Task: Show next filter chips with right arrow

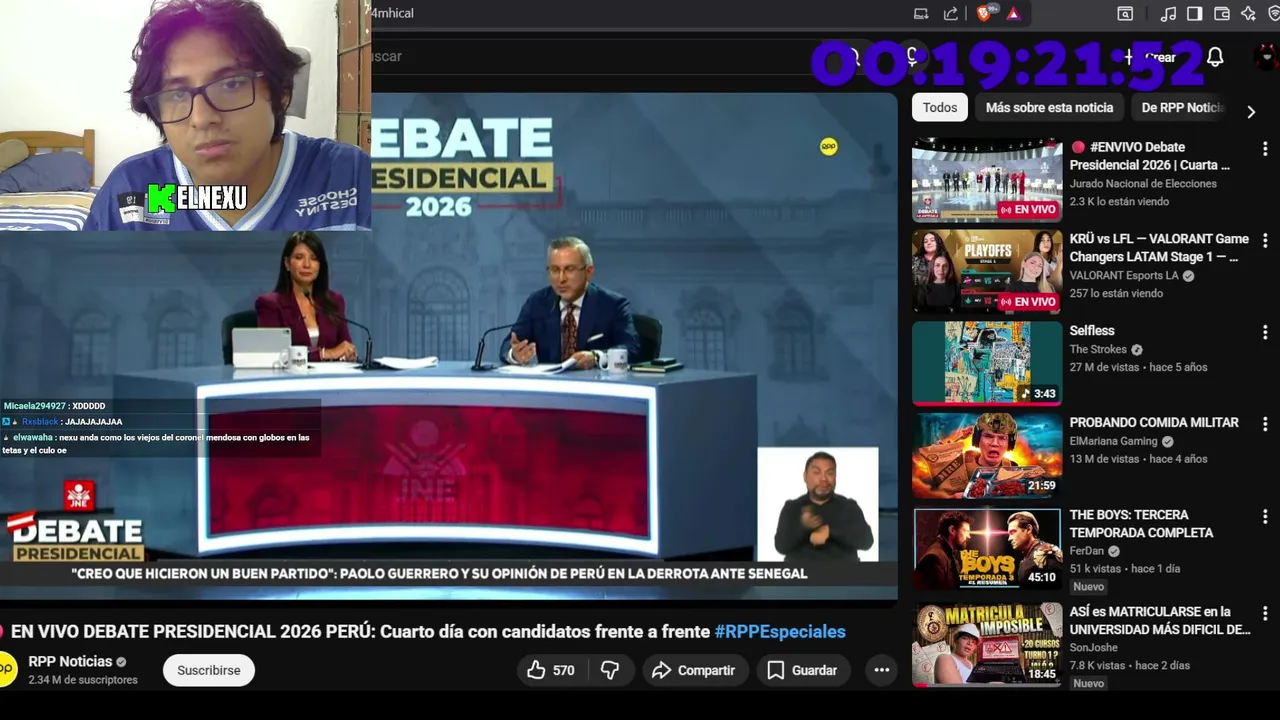Action: tap(1250, 112)
